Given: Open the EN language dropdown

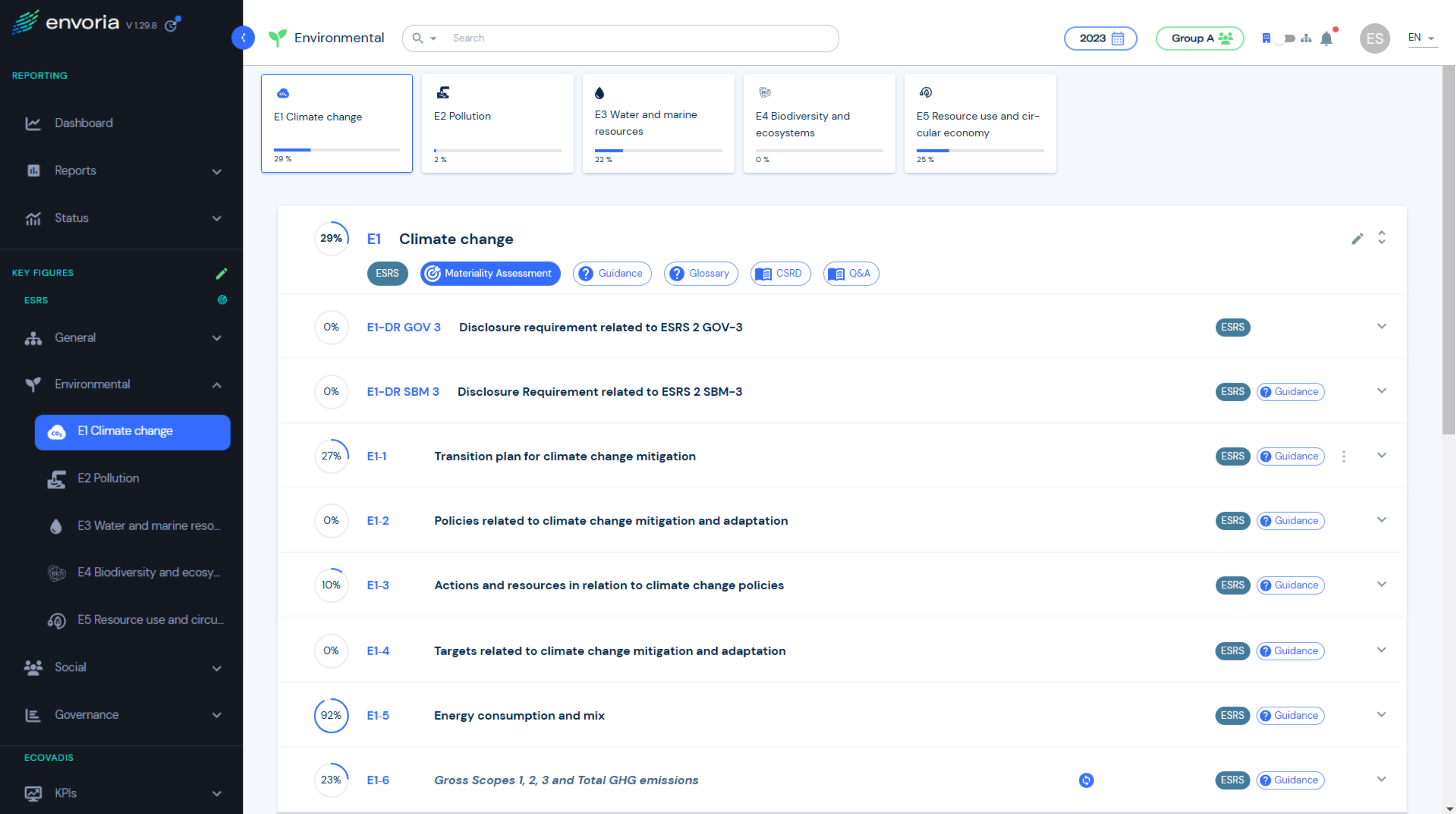Looking at the screenshot, I should [x=1420, y=37].
